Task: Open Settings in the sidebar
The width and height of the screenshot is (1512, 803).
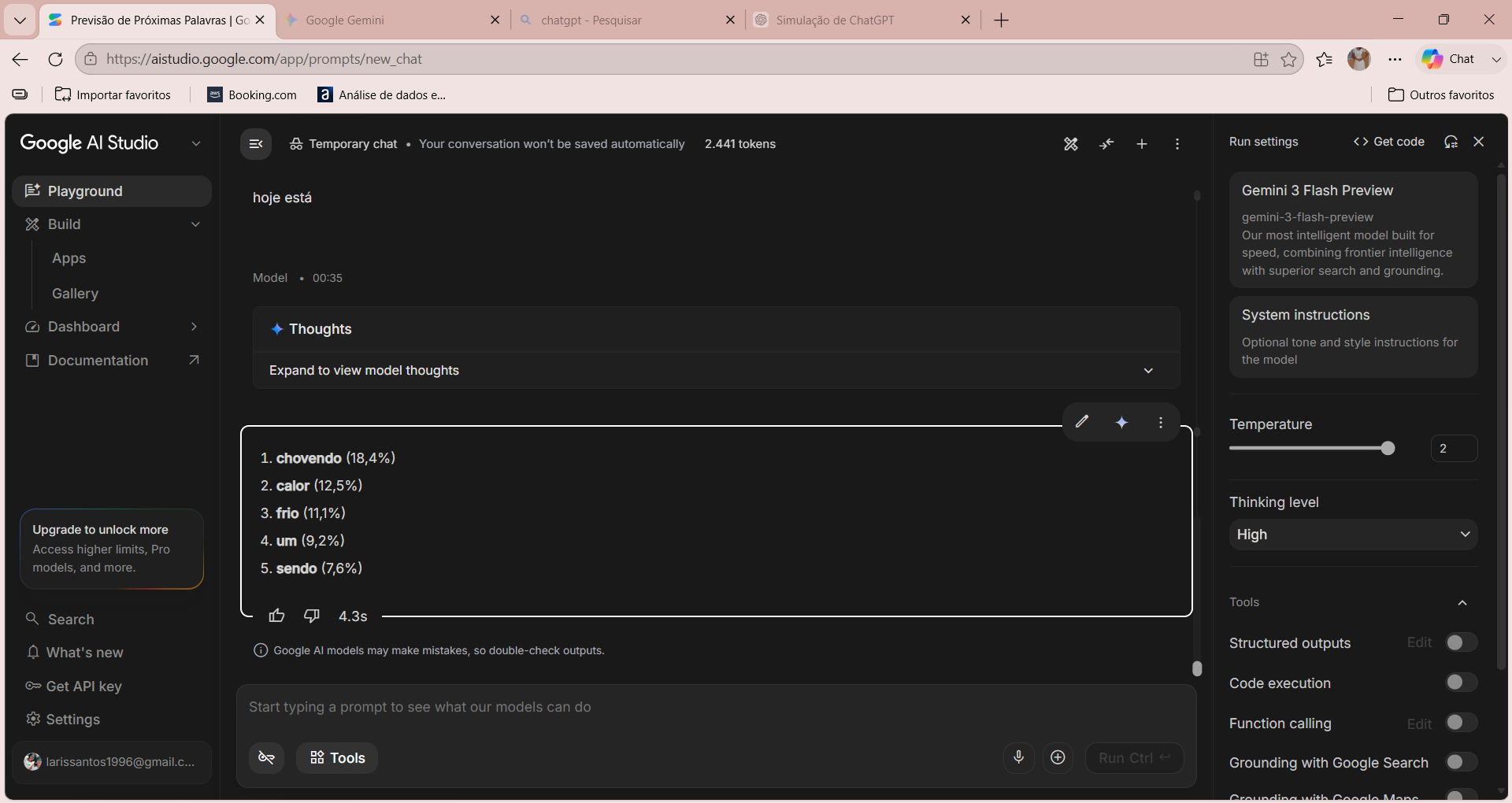Action: pos(63,720)
